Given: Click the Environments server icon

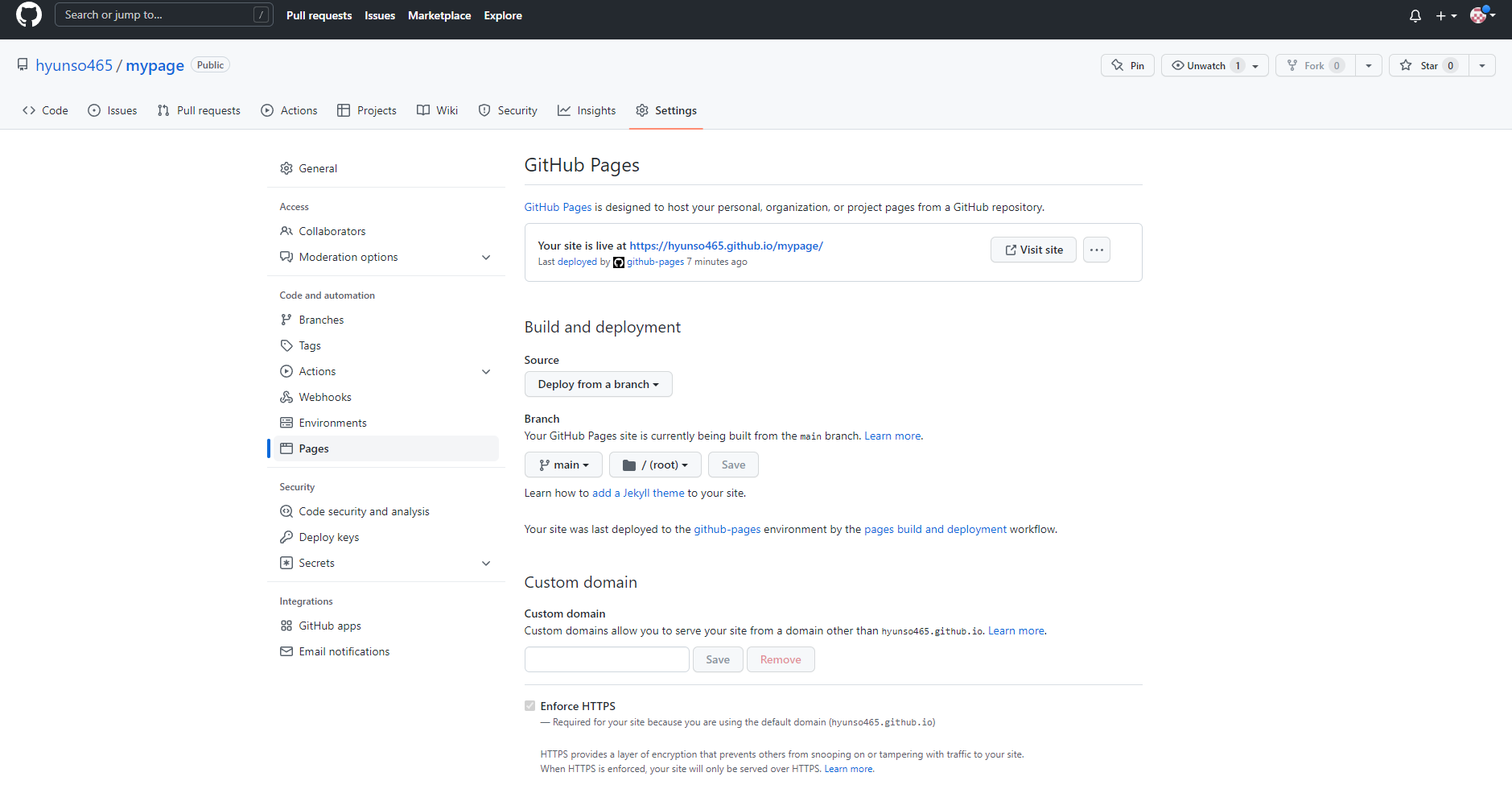Looking at the screenshot, I should pyautogui.click(x=286, y=423).
